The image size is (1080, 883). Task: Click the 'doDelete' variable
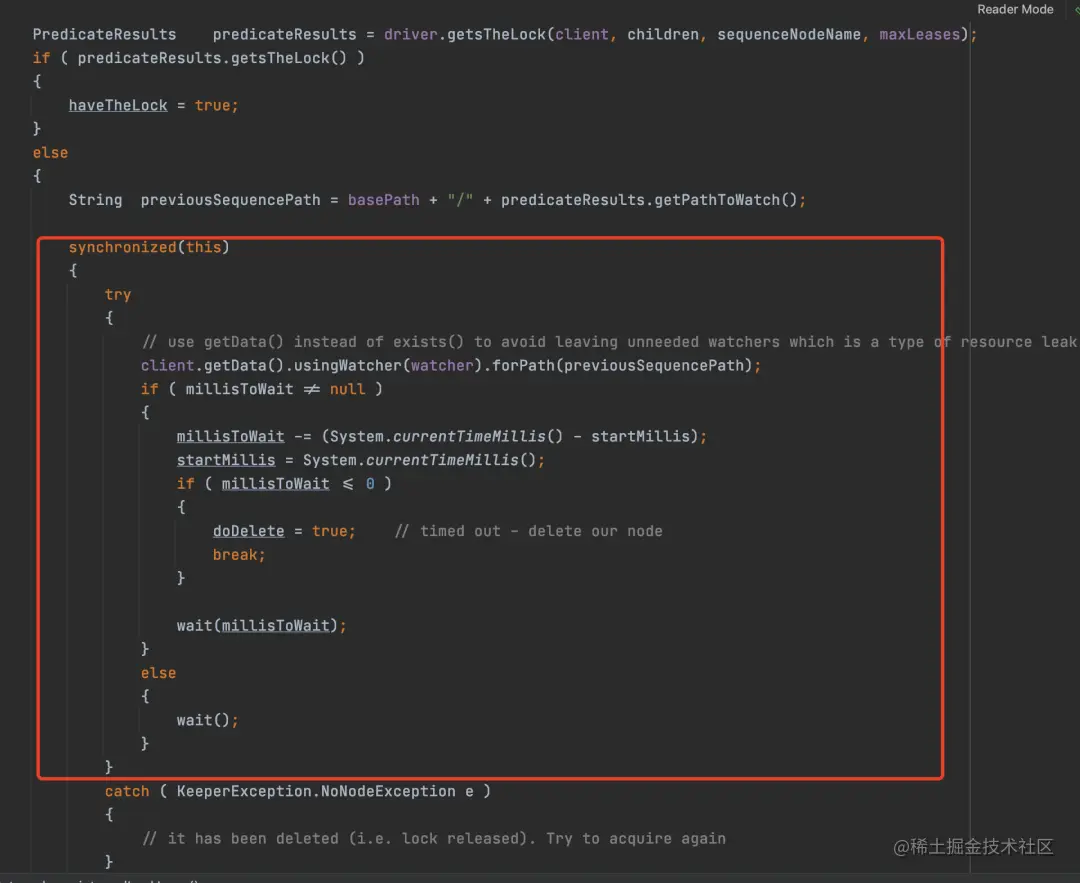point(249,531)
